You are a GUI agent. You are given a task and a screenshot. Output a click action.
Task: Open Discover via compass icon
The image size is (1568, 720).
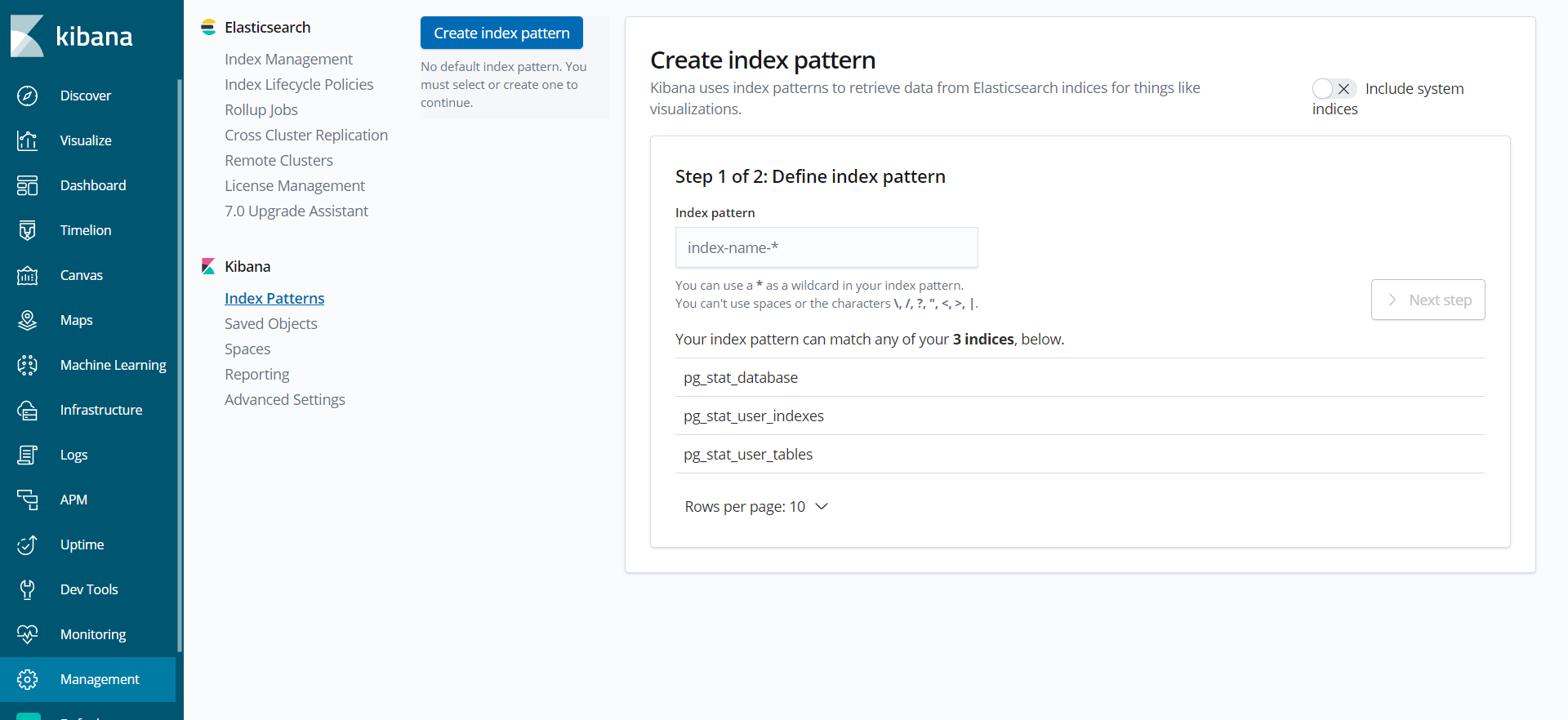click(x=27, y=96)
